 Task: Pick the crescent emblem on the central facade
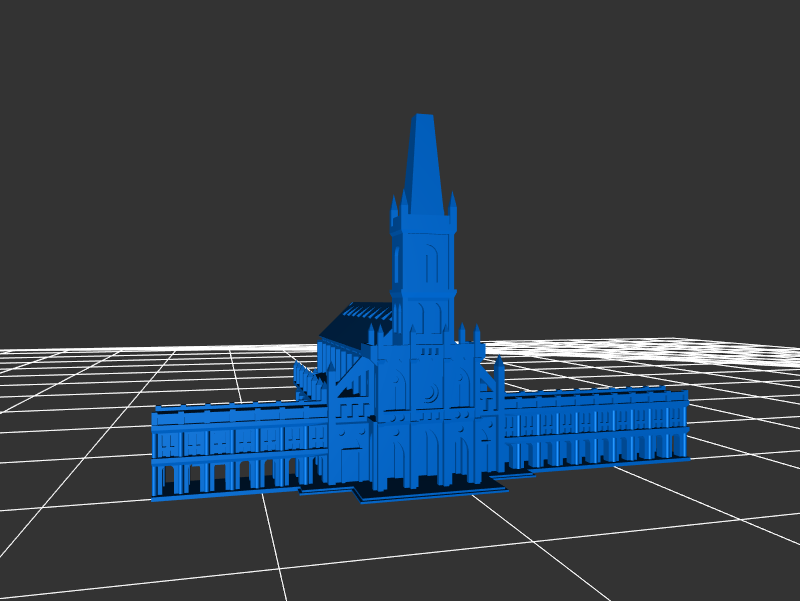coord(431,394)
